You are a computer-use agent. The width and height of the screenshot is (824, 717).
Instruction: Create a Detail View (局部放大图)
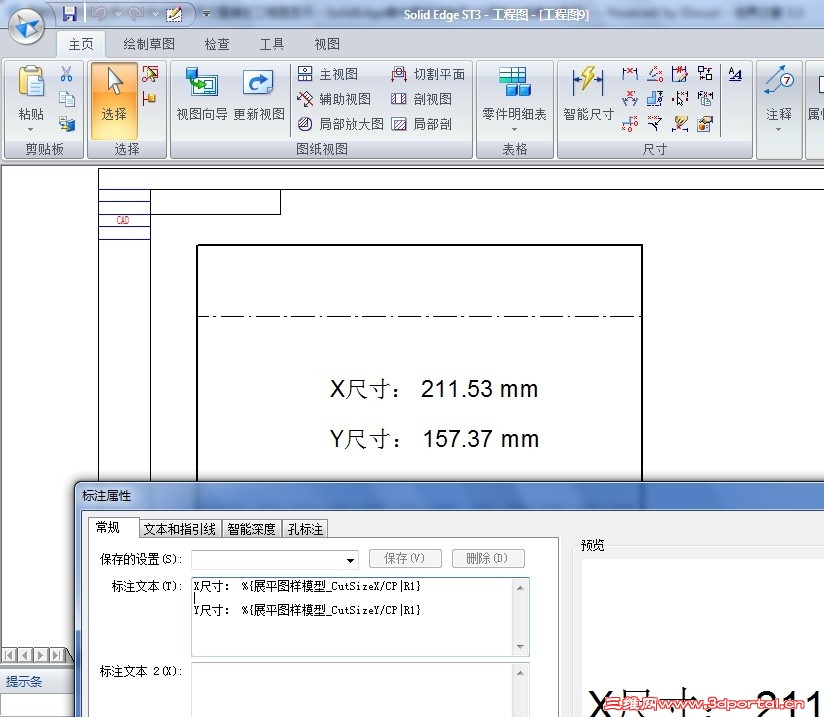coord(340,124)
